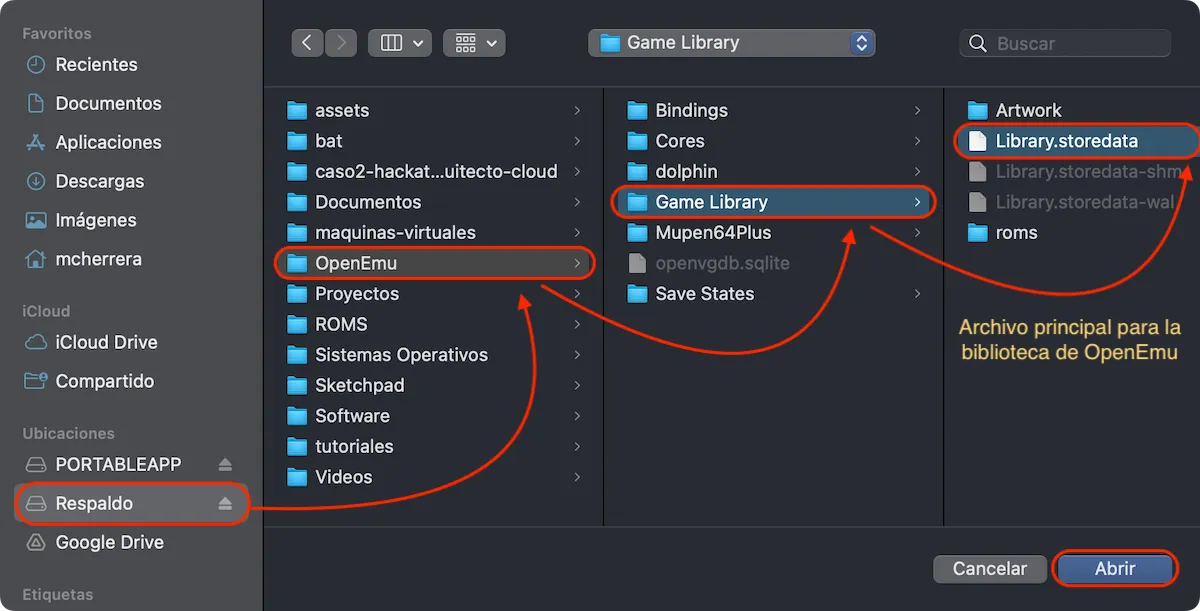The image size is (1200, 611).
Task: Click the Imágenes sidebar icon
Action: (x=37, y=220)
